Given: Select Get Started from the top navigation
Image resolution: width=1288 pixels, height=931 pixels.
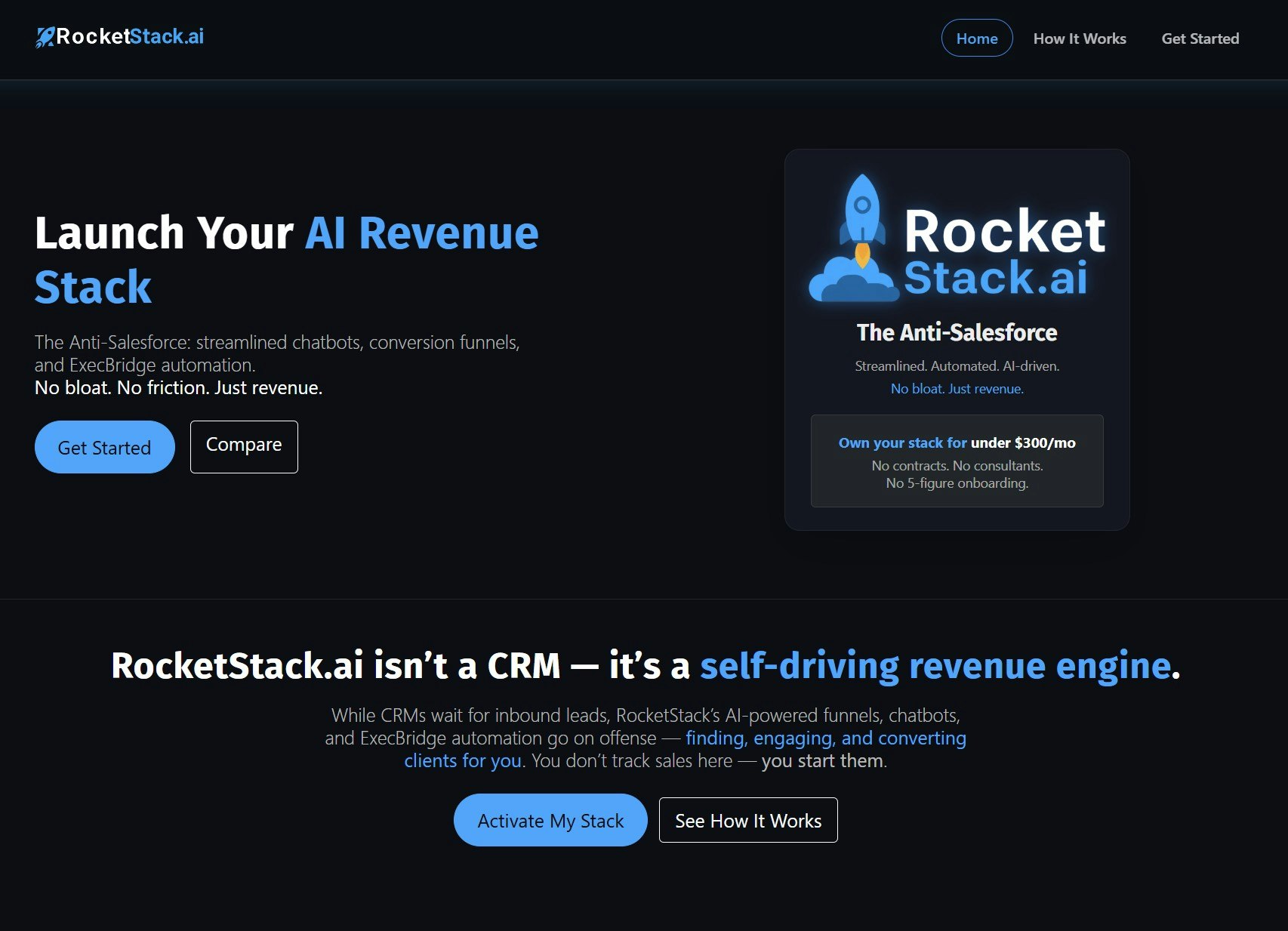Looking at the screenshot, I should [1200, 38].
